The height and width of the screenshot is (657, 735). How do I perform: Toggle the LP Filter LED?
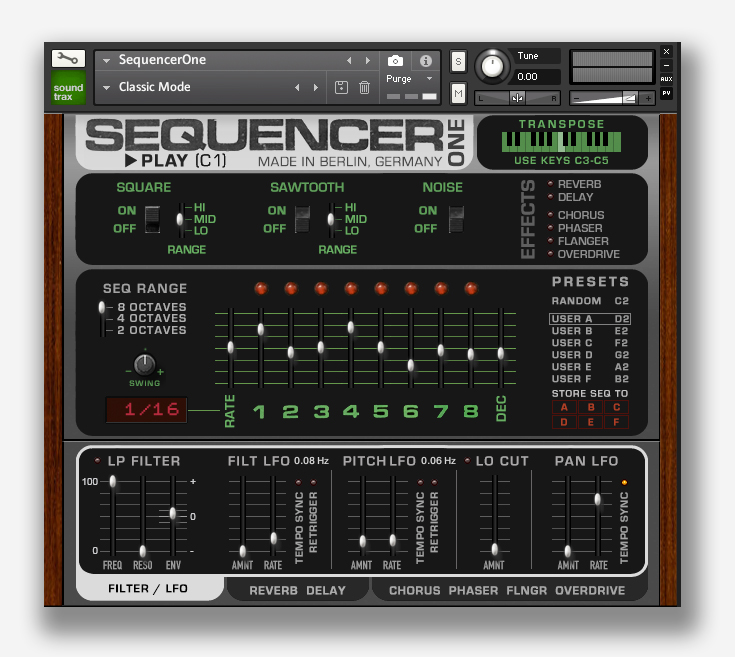[98, 461]
